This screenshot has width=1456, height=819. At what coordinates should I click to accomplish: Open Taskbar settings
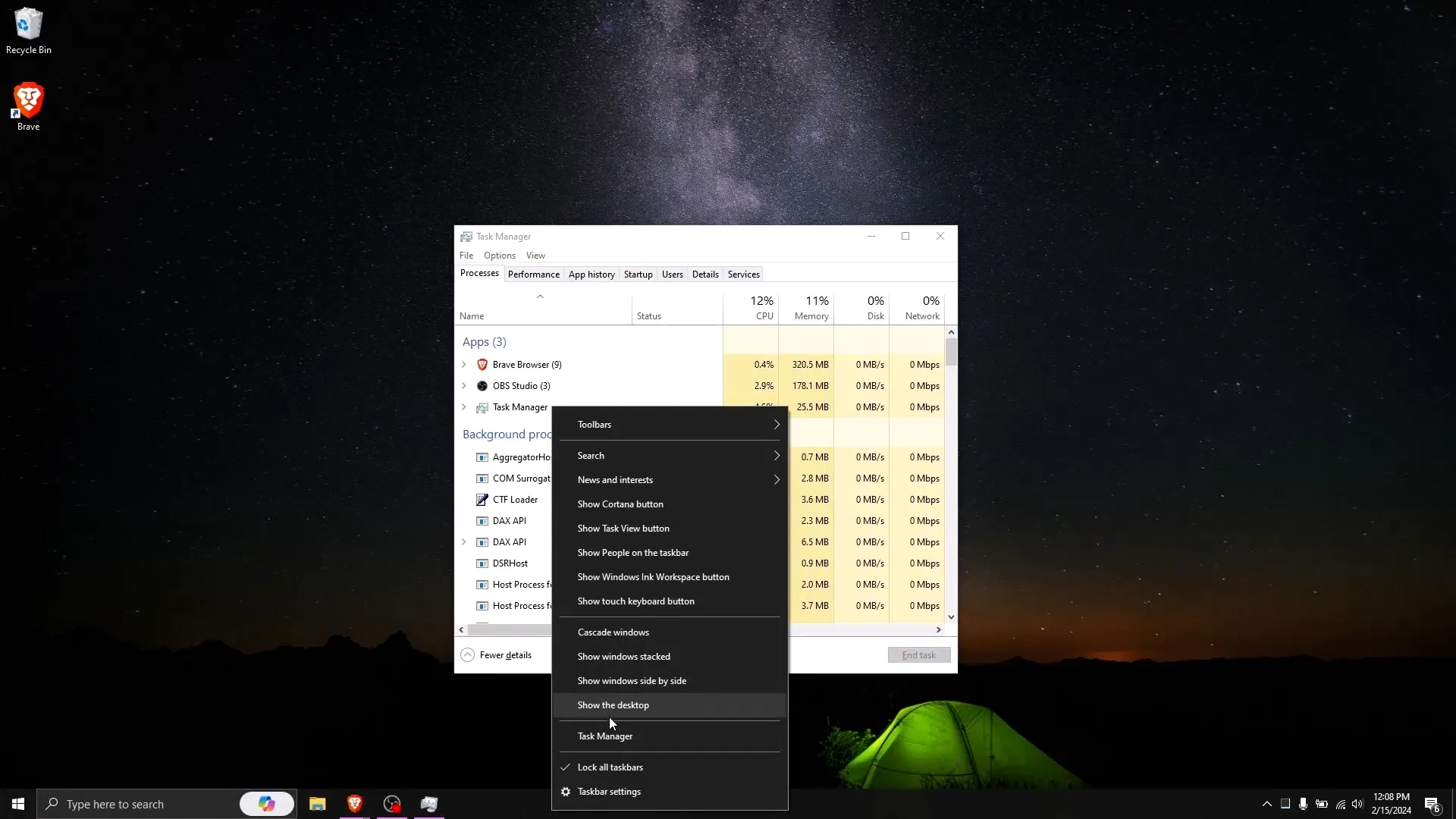coord(608,792)
